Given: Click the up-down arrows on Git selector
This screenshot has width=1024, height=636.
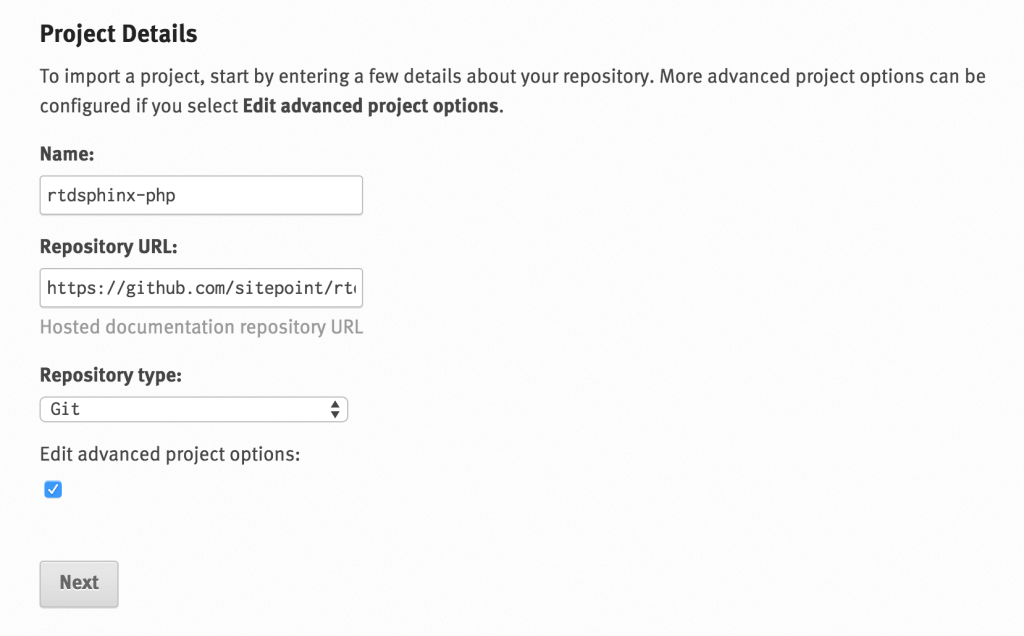Looking at the screenshot, I should [335, 409].
